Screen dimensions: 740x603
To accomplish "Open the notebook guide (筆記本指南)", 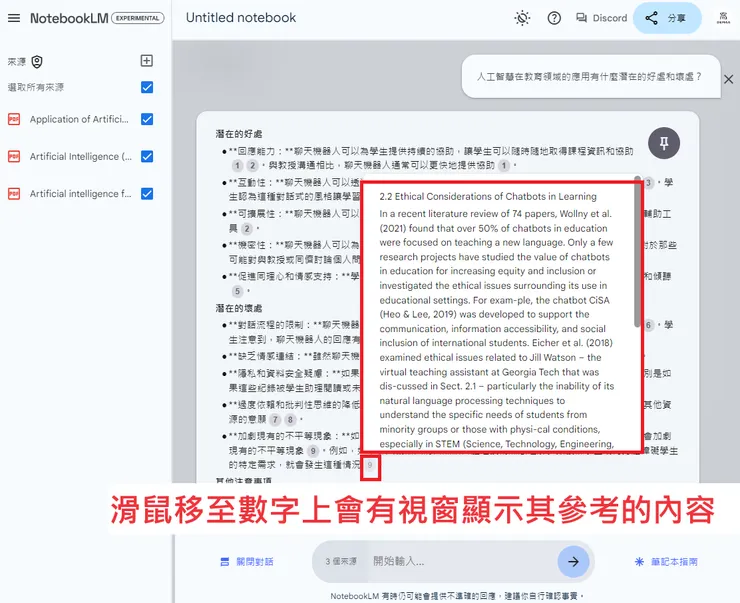I will click(666, 561).
